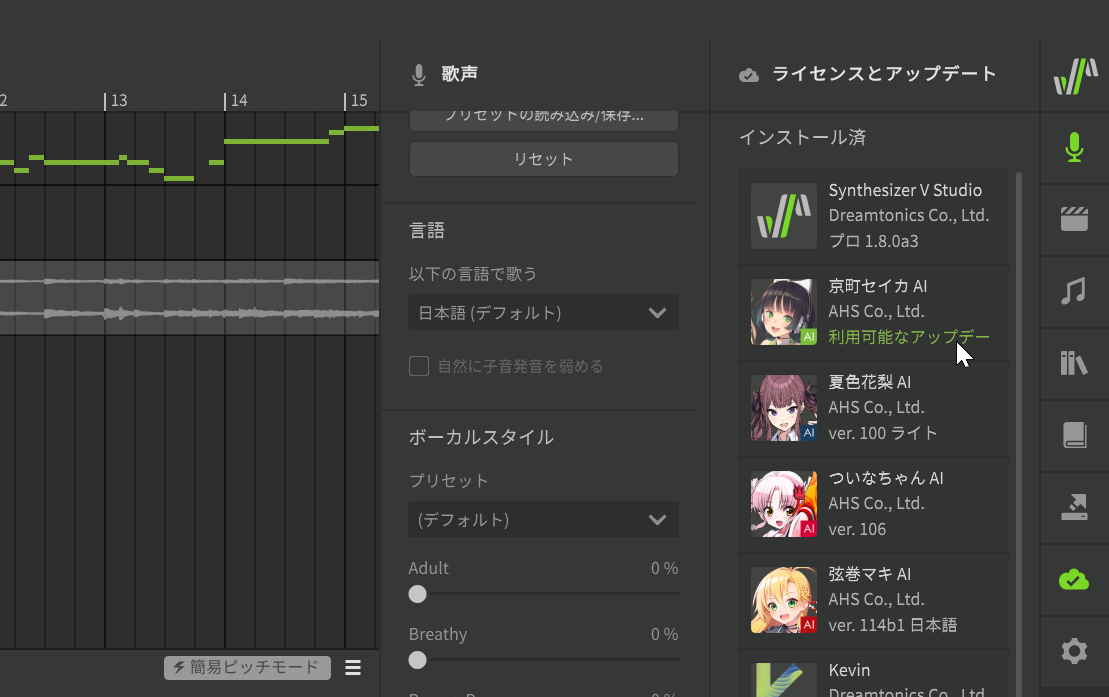Click the 以下の言語で歌う label
This screenshot has width=1109, height=697.
tap(472, 274)
